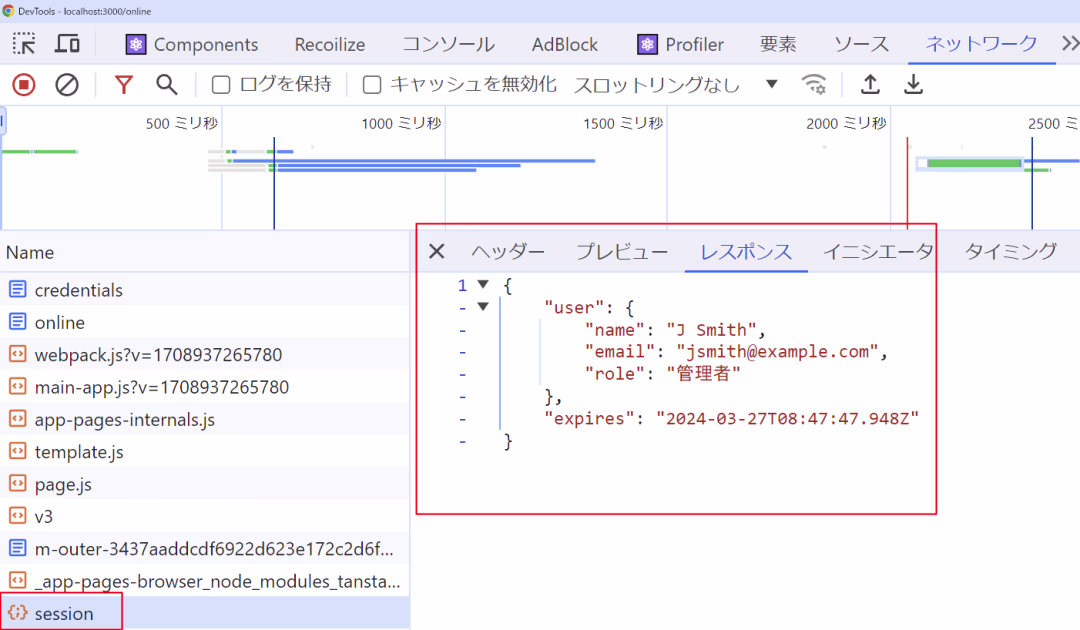The image size is (1080, 630).
Task: Select webpack.js?v=1708937265780 request
Action: (205, 354)
